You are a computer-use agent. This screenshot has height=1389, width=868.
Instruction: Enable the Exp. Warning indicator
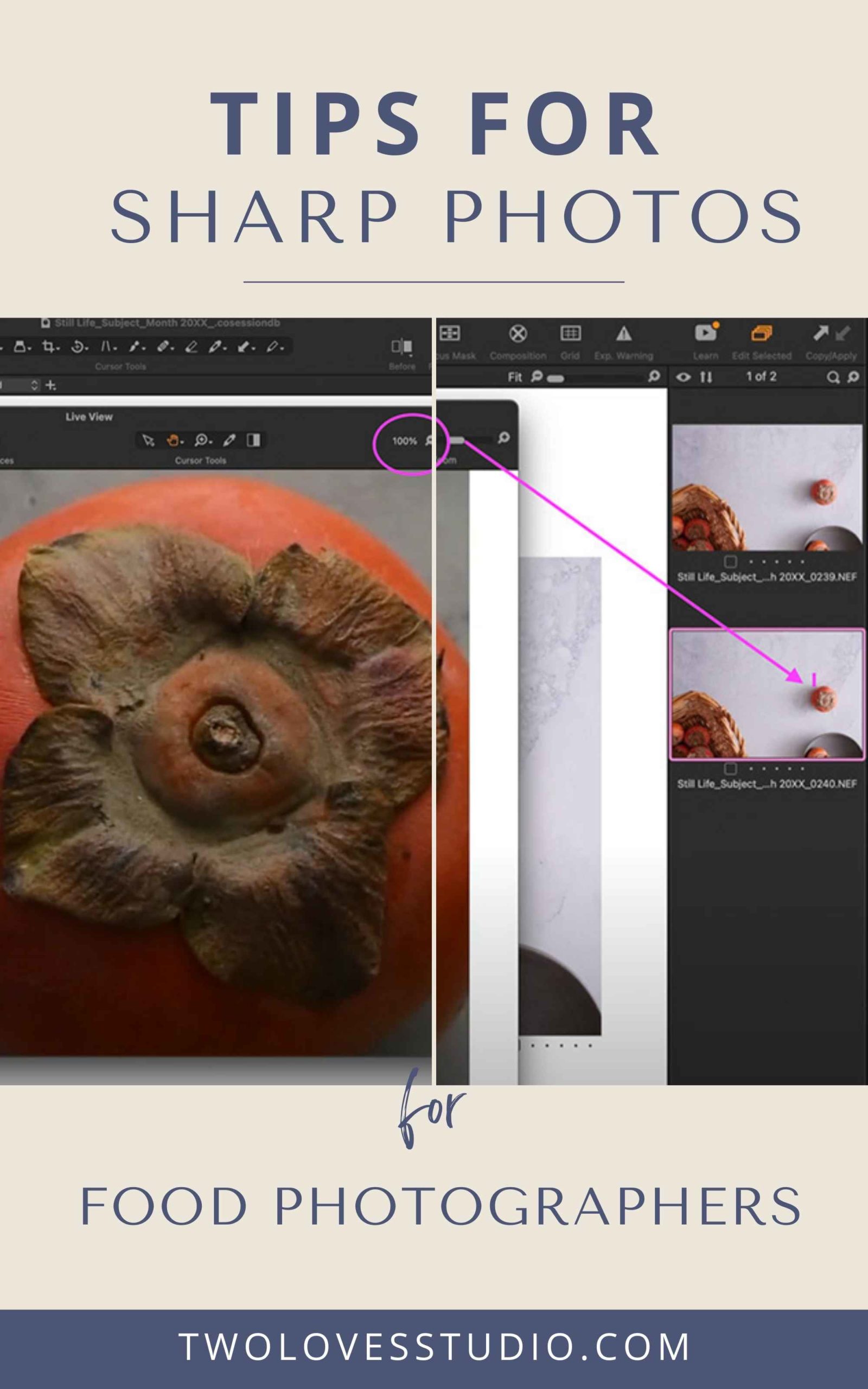623,334
